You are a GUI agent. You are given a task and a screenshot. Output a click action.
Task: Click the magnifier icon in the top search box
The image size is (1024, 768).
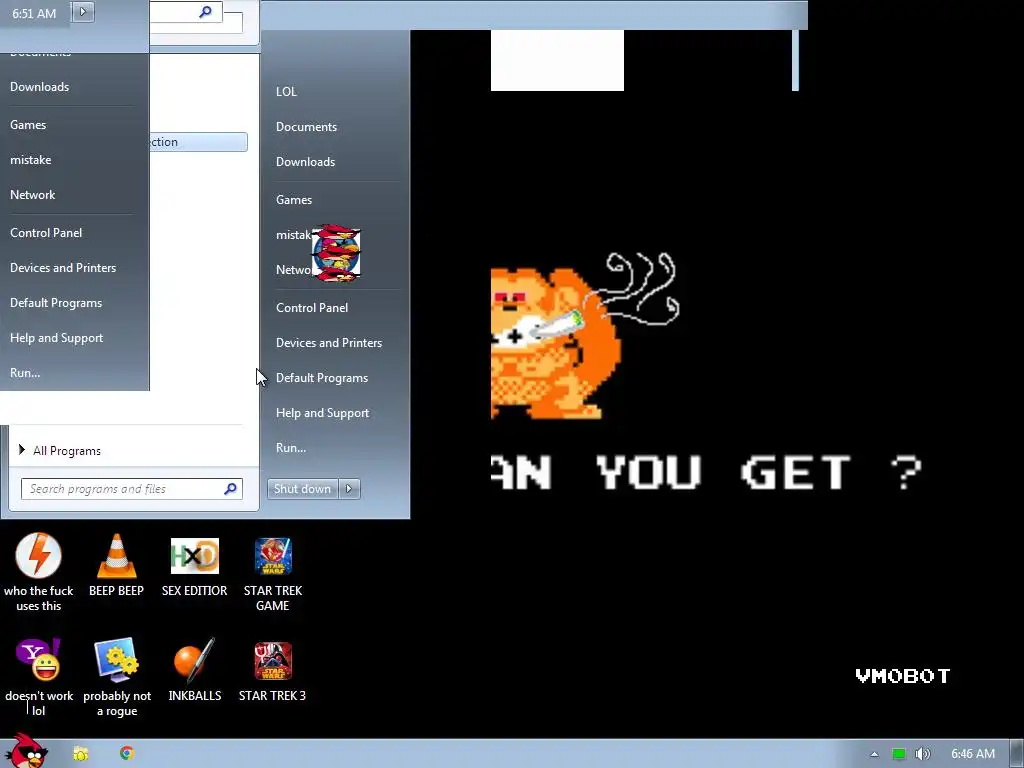pos(205,11)
